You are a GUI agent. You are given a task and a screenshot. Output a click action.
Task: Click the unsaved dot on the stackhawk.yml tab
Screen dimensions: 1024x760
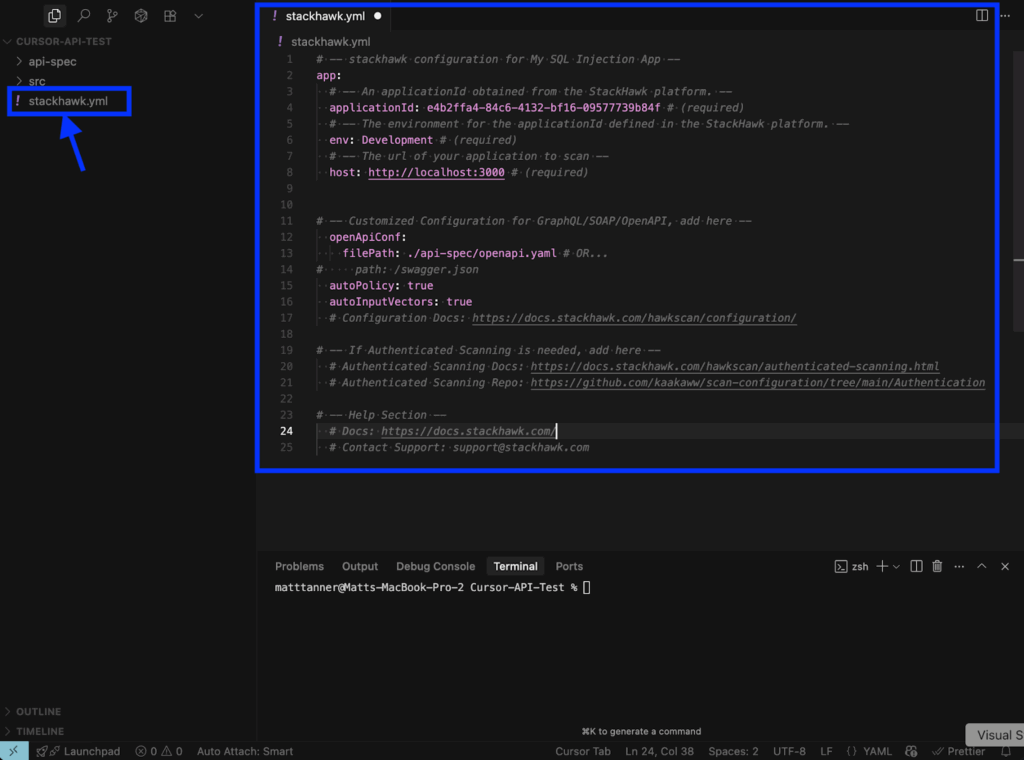click(377, 16)
